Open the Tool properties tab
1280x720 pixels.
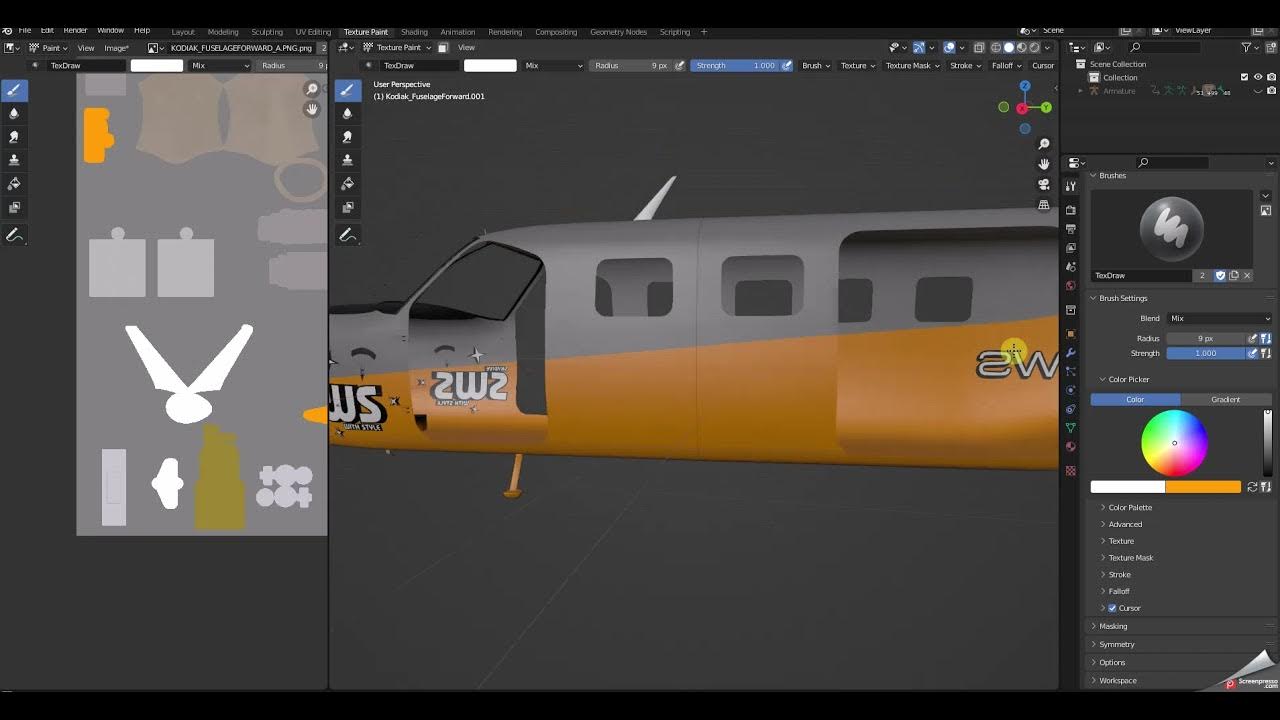click(1071, 187)
